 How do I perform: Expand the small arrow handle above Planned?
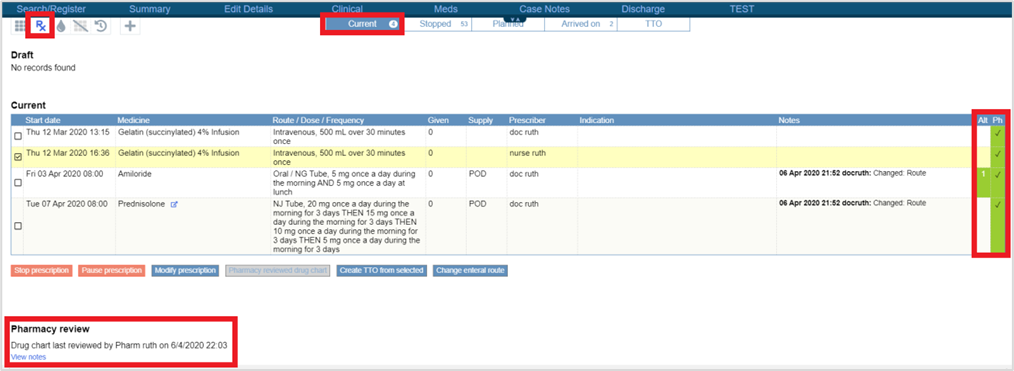coord(514,19)
